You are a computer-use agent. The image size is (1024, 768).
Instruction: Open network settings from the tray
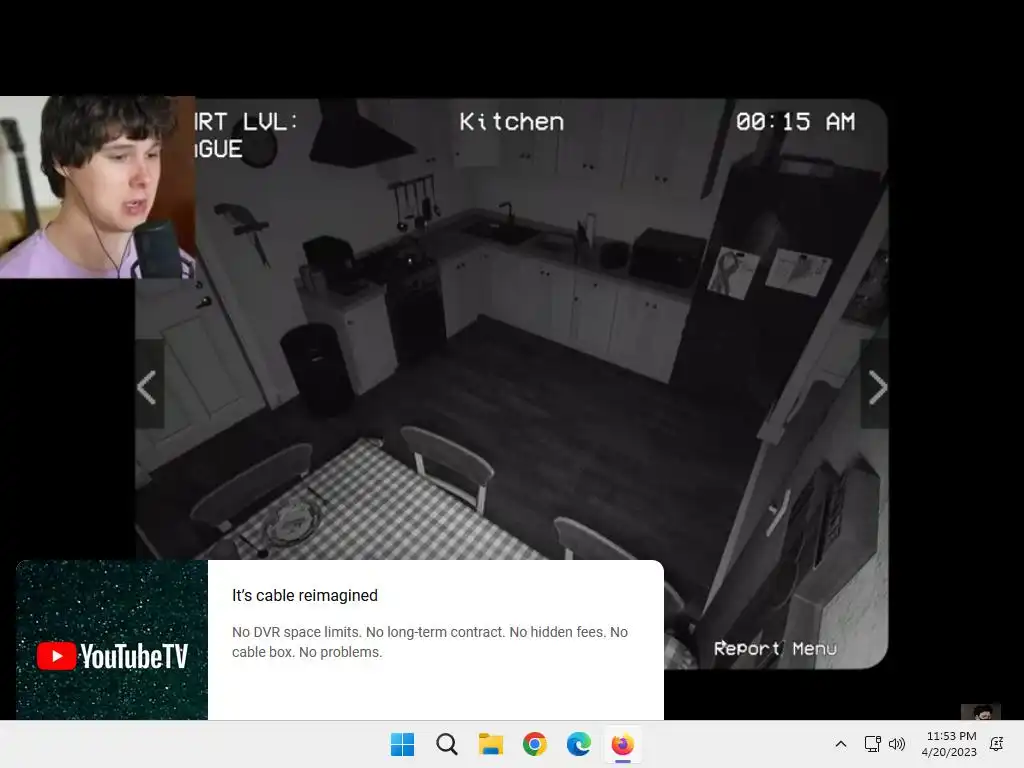pos(872,744)
